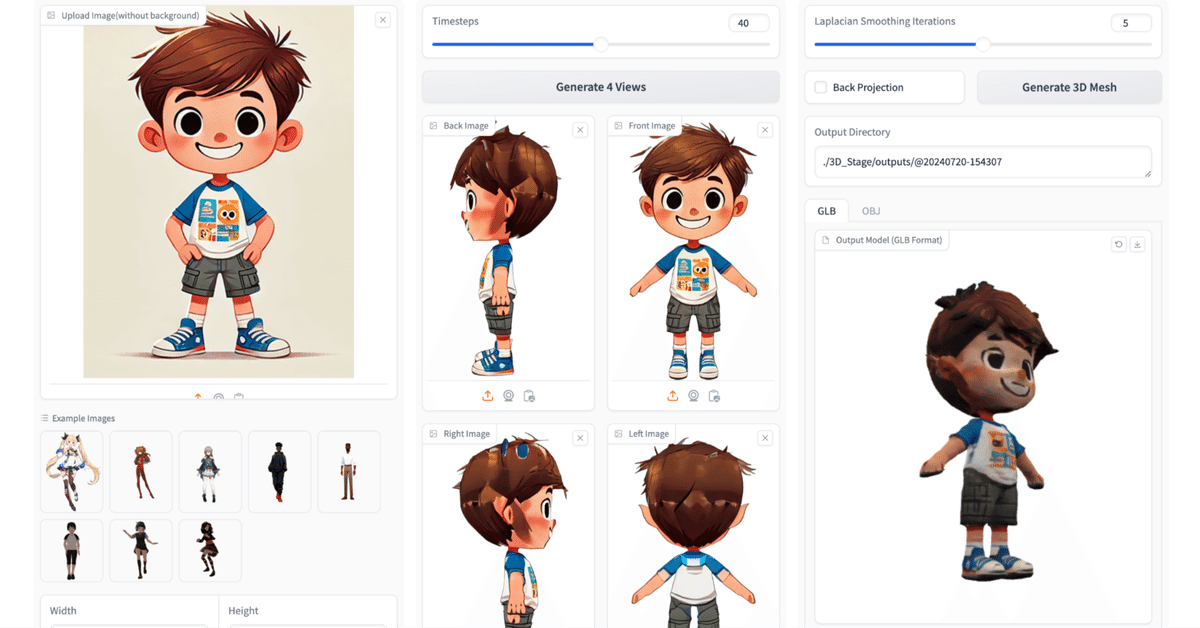Image resolution: width=1200 pixels, height=628 pixels.
Task: Click the Timesteps value field showing 40
Action: [749, 22]
